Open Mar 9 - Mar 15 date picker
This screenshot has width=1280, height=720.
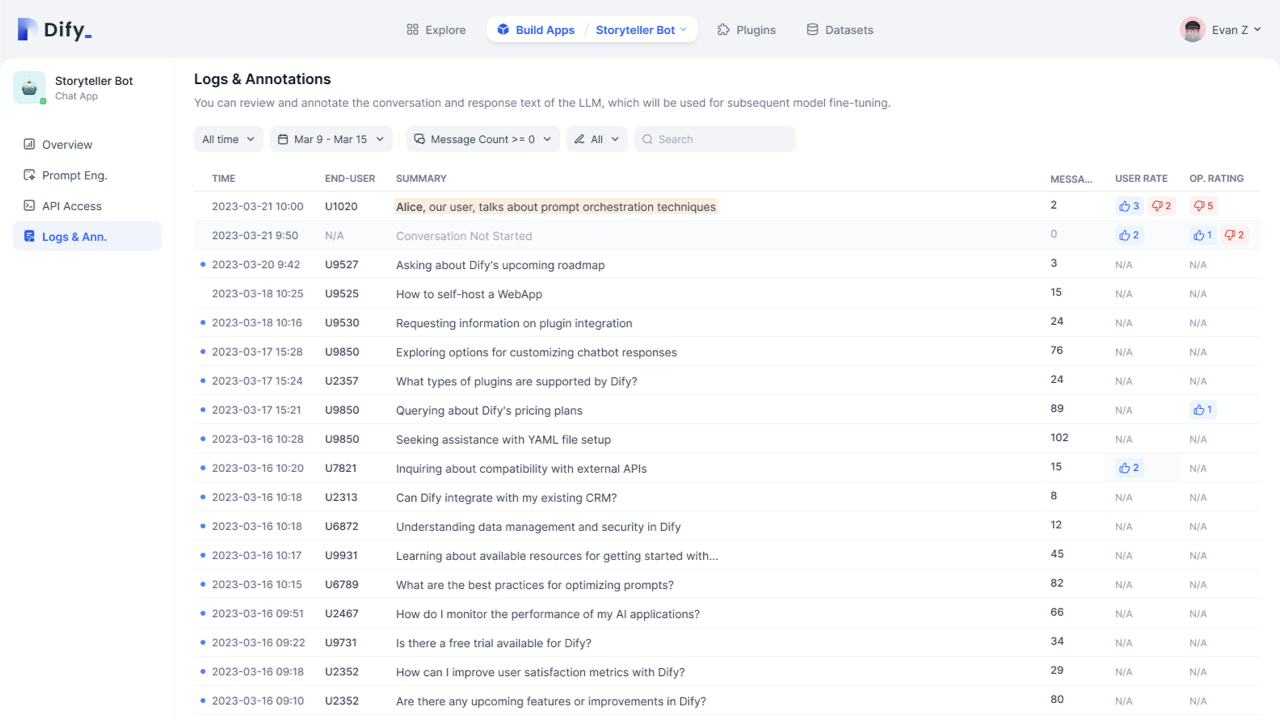tap(330, 139)
